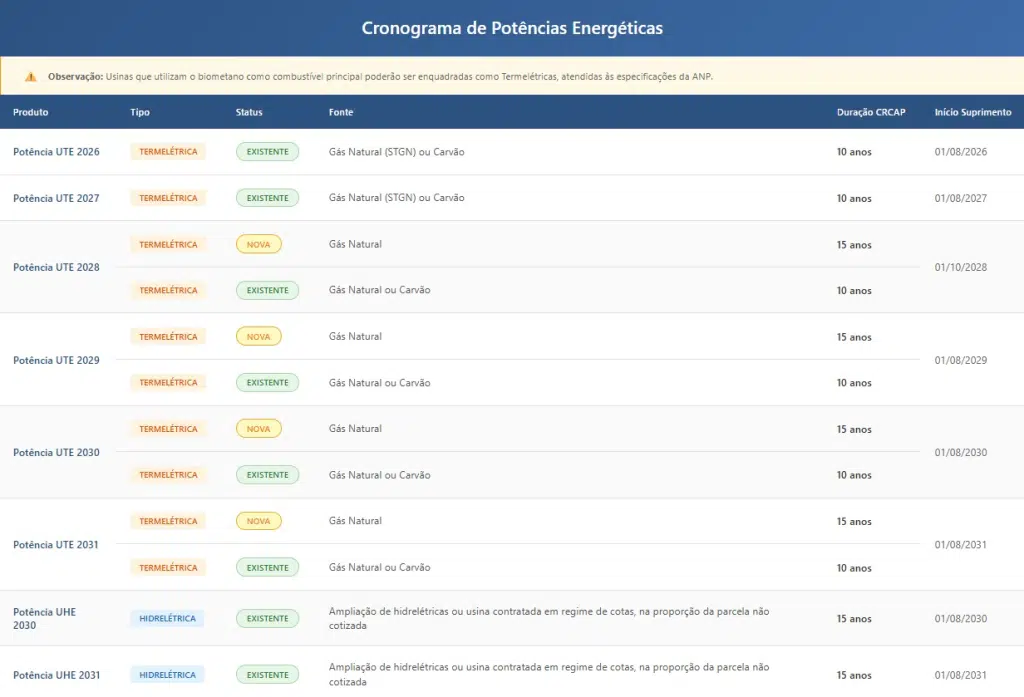Select the Potência UTE 2030 product name
The width and height of the screenshot is (1024, 697).
pos(56,452)
